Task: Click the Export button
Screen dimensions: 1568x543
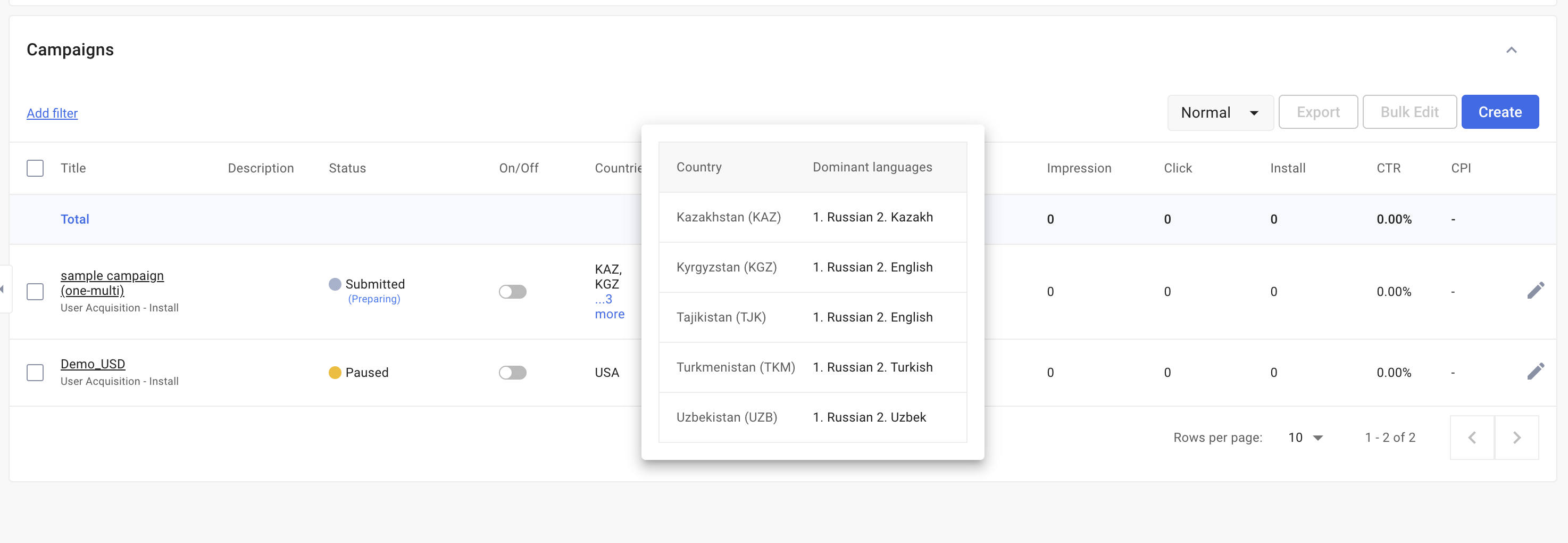Action: [x=1318, y=112]
